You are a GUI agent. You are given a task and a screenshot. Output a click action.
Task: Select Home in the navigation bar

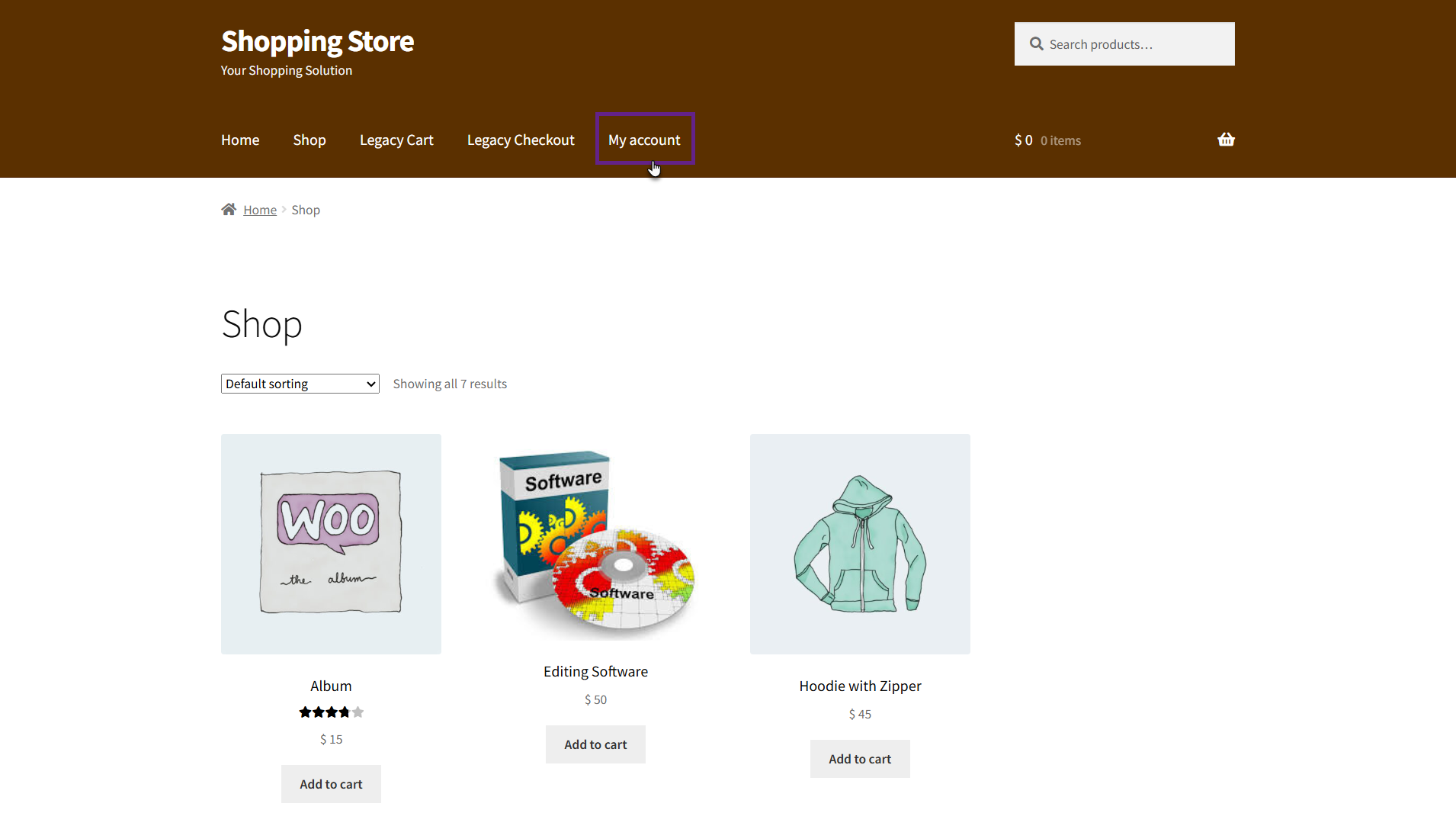[x=240, y=140]
